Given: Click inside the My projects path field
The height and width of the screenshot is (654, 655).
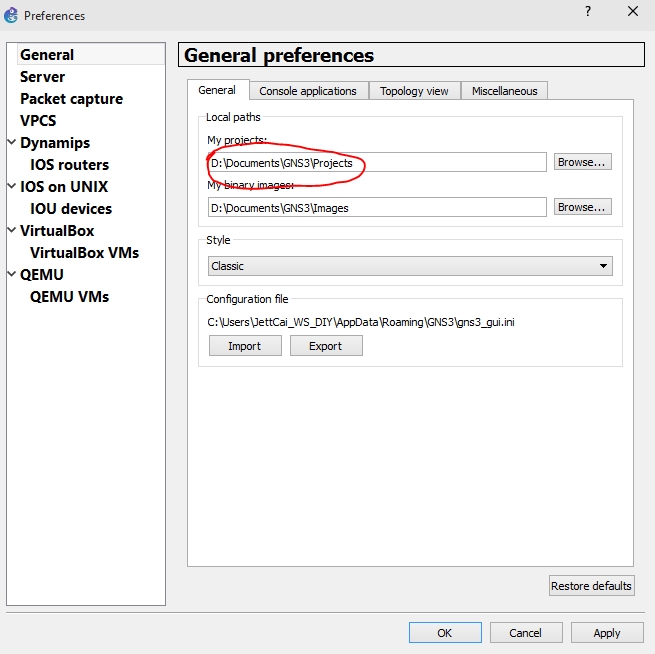Looking at the screenshot, I should (x=377, y=162).
